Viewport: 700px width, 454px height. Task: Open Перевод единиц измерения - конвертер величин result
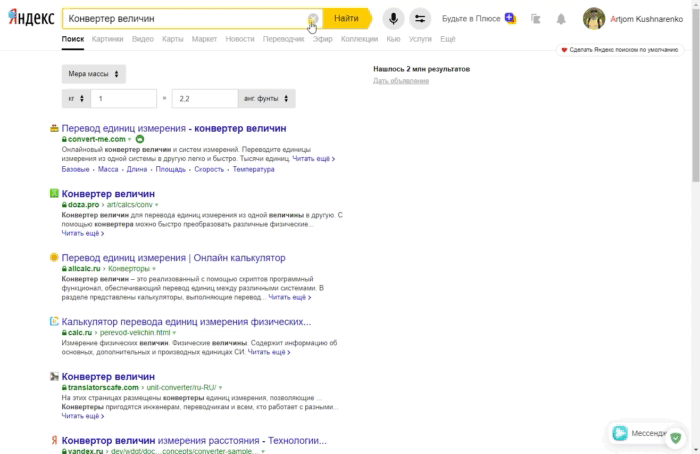pos(174,128)
